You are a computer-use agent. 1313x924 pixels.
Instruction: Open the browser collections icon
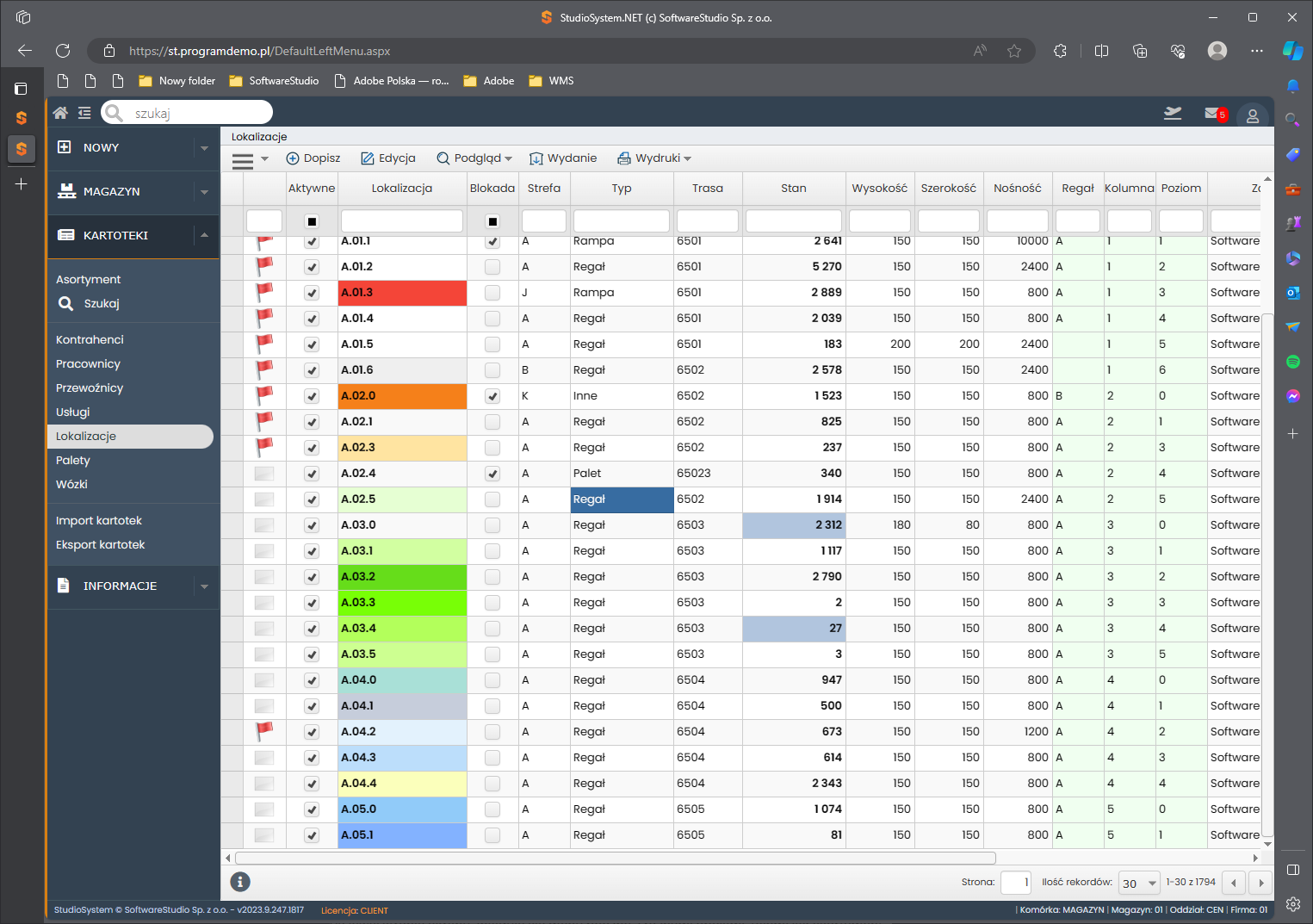pyautogui.click(x=1140, y=51)
